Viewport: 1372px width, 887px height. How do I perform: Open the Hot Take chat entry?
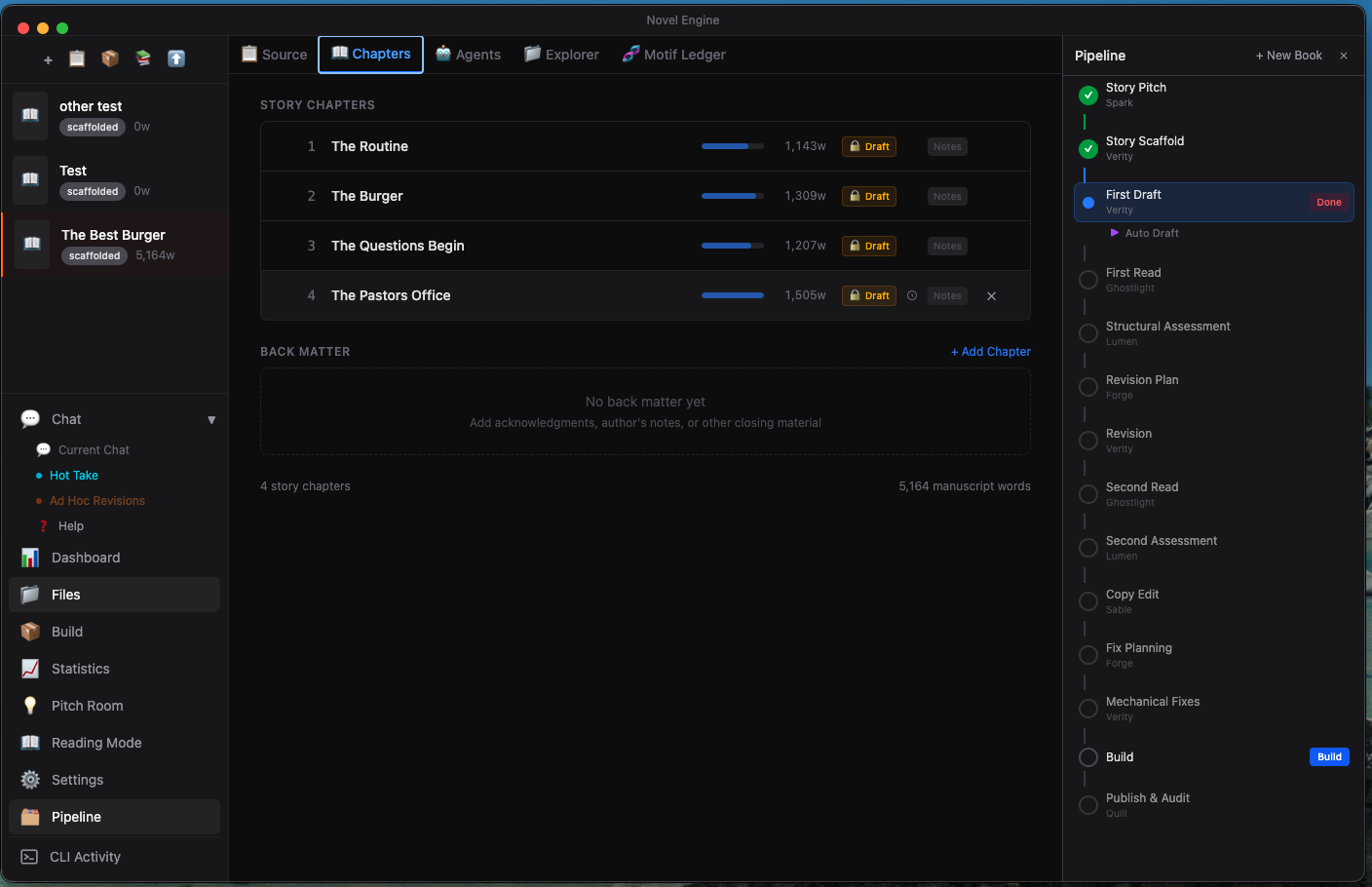coord(74,476)
